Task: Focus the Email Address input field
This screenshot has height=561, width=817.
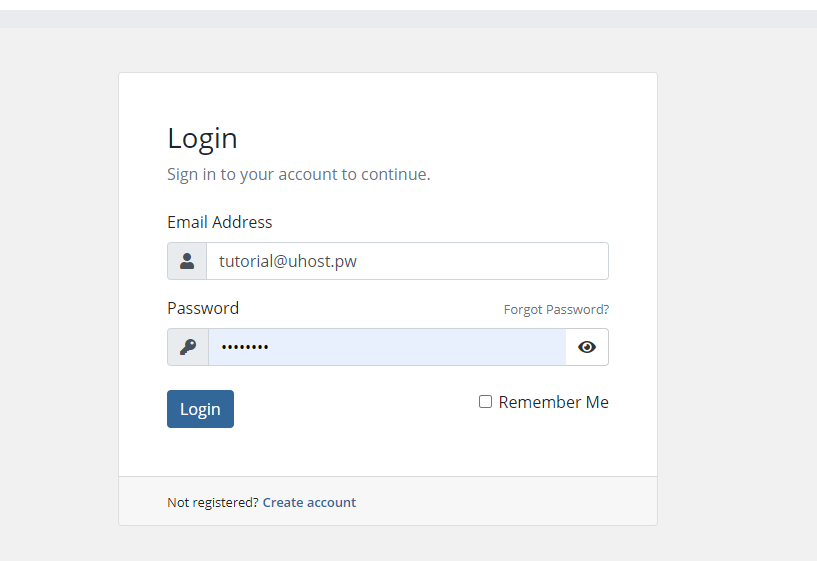Action: 407,261
